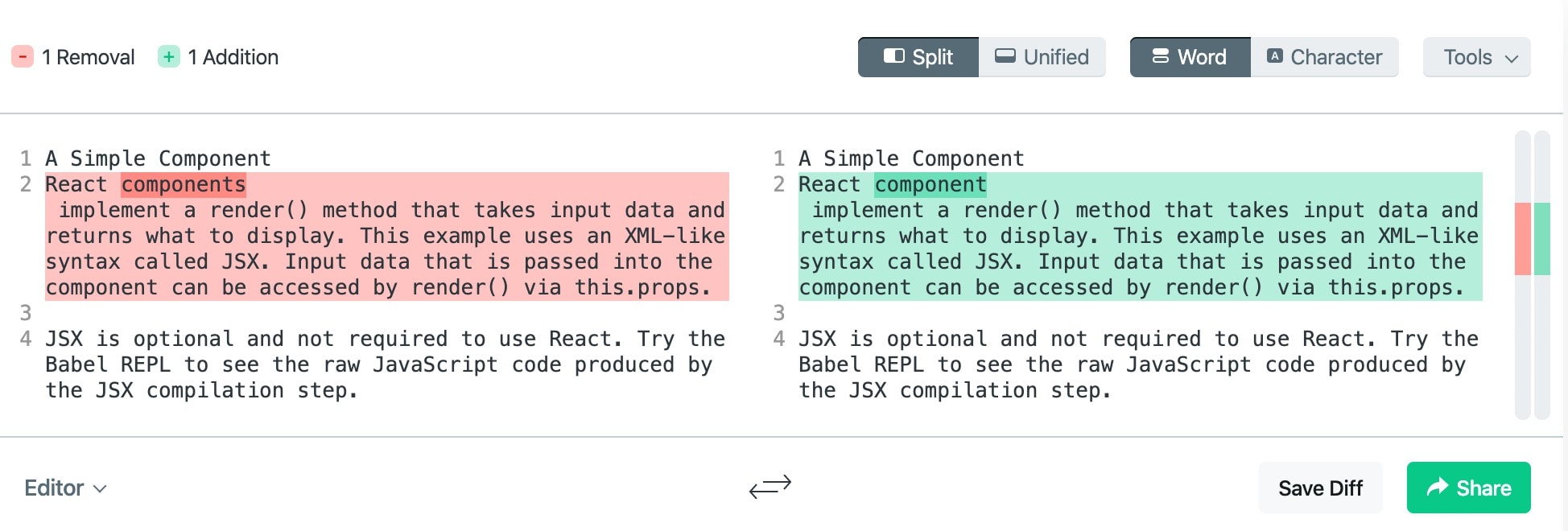The image size is (1568, 531).
Task: Enable Character-level diff mode
Action: pyautogui.click(x=1324, y=57)
